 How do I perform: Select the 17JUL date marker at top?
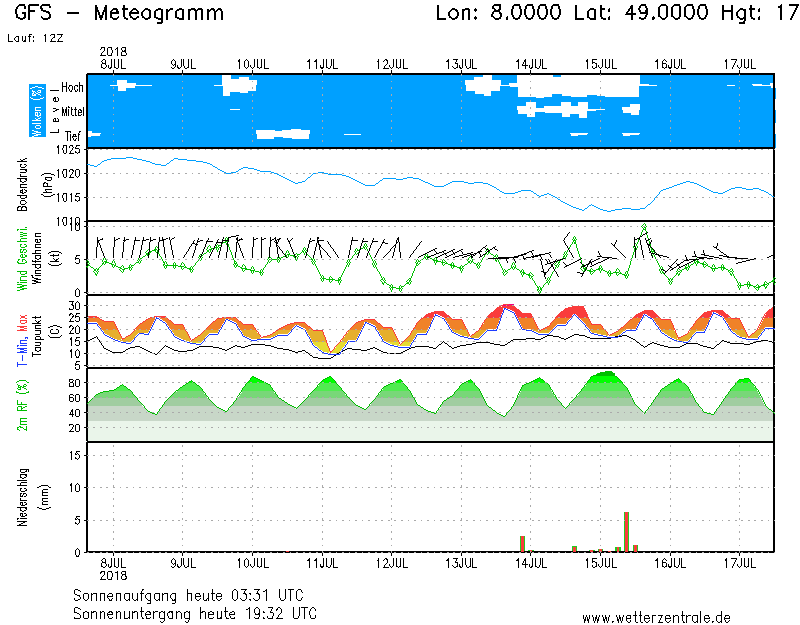[739, 64]
